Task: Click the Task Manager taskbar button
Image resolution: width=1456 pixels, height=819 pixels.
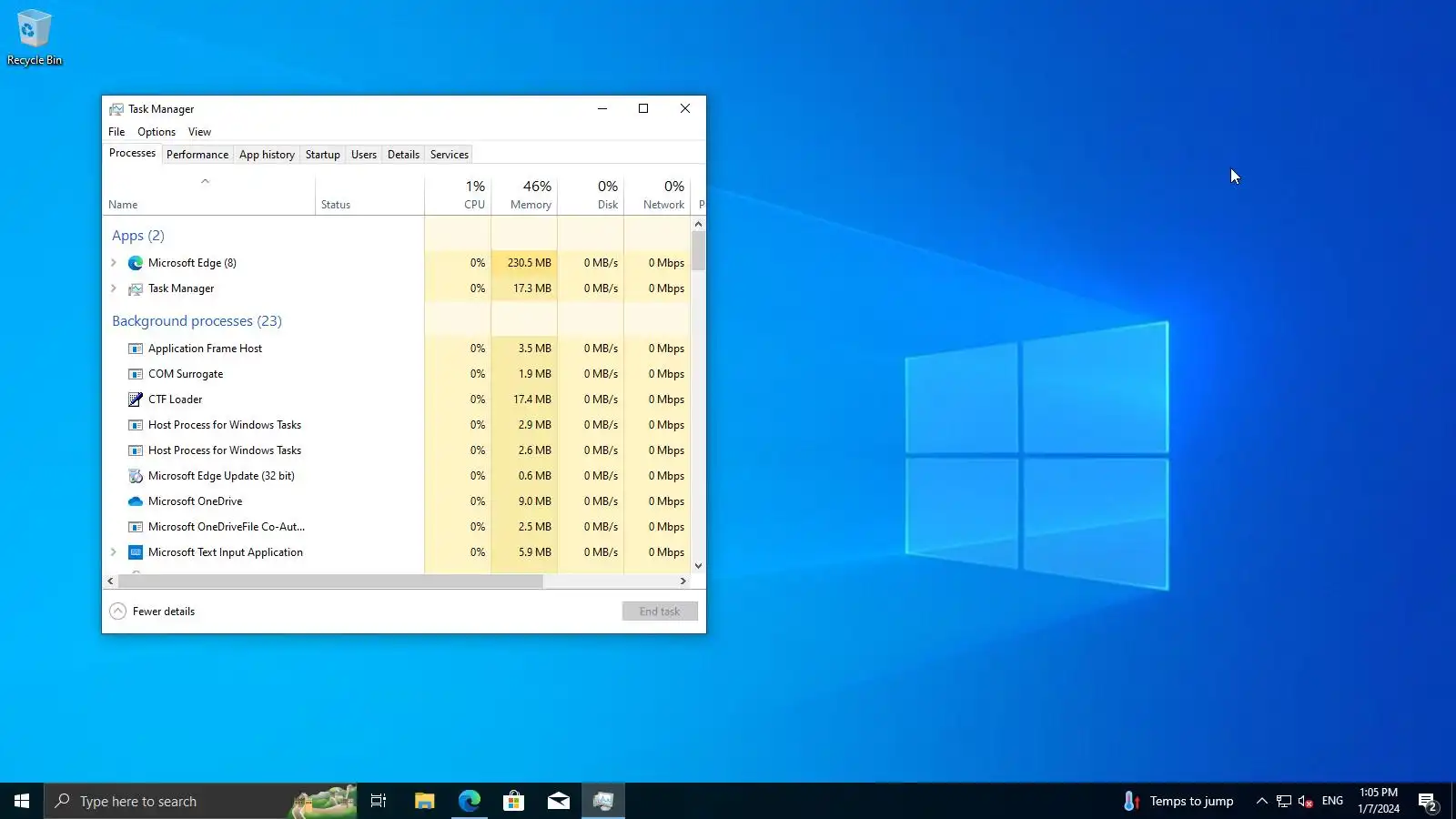Action: 602,801
